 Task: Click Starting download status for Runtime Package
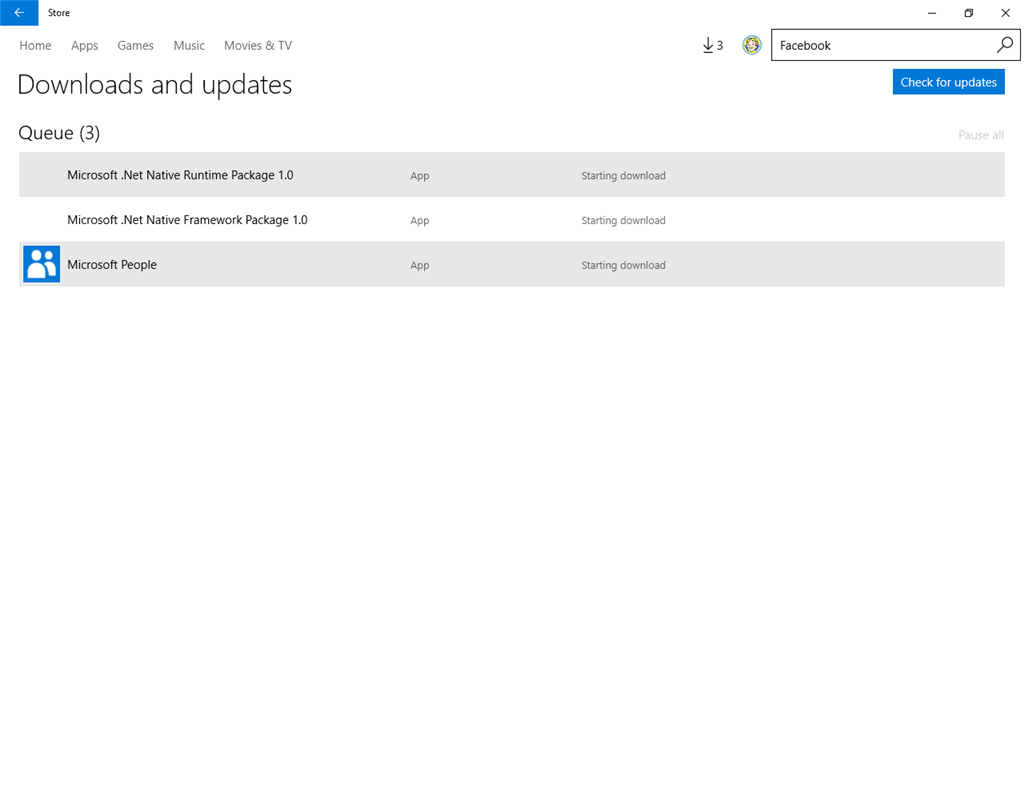coord(623,176)
